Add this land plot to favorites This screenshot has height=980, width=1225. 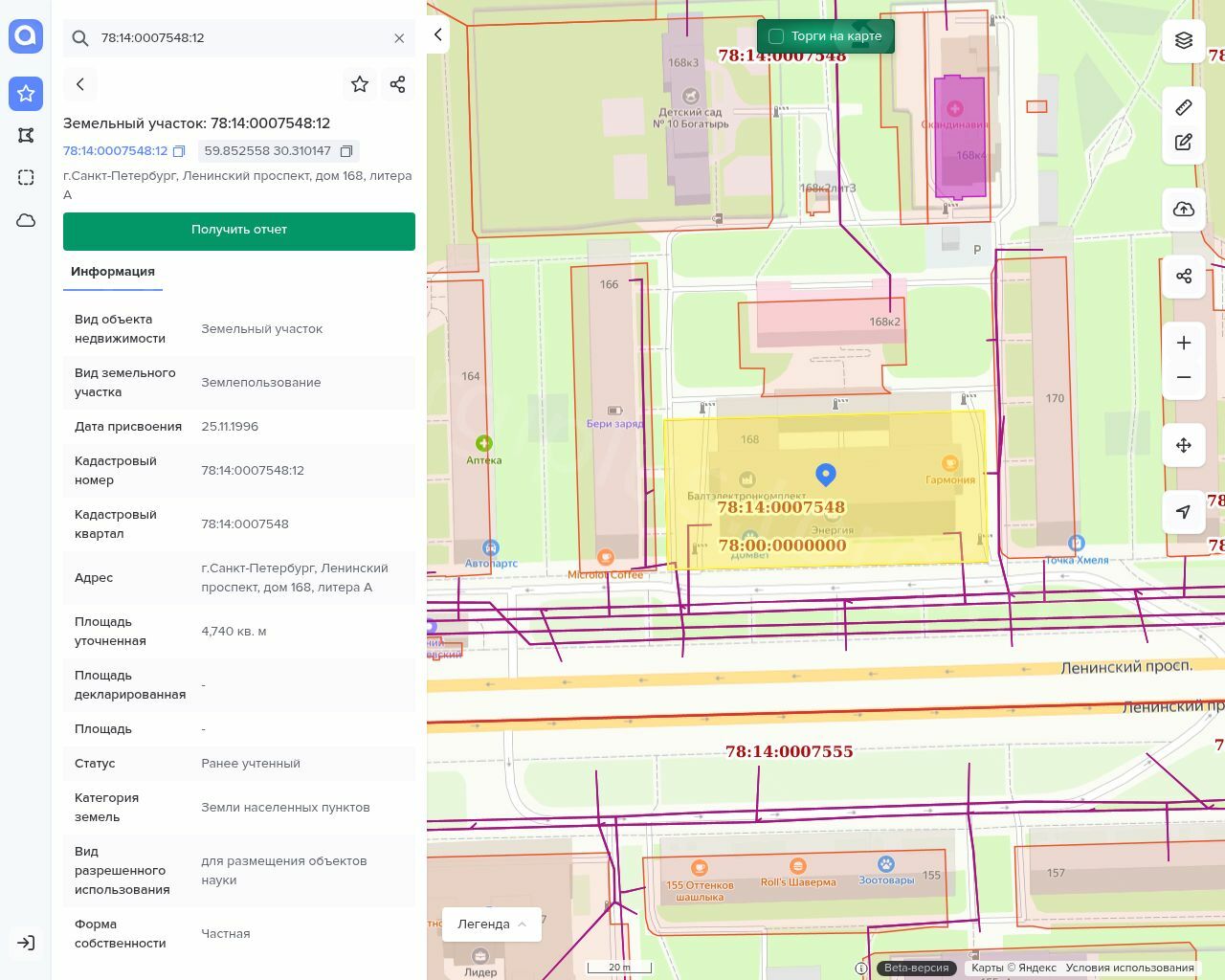(360, 84)
